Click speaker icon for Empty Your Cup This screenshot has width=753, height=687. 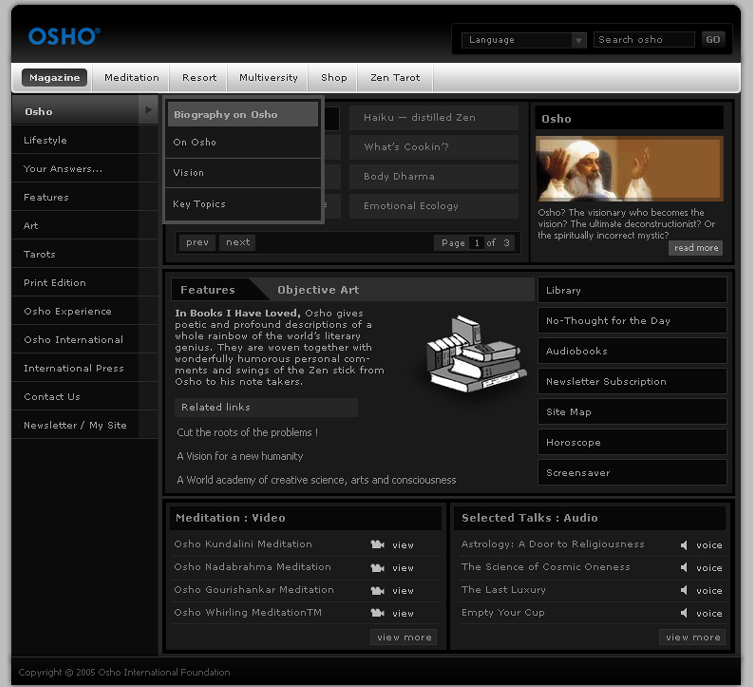(684, 613)
